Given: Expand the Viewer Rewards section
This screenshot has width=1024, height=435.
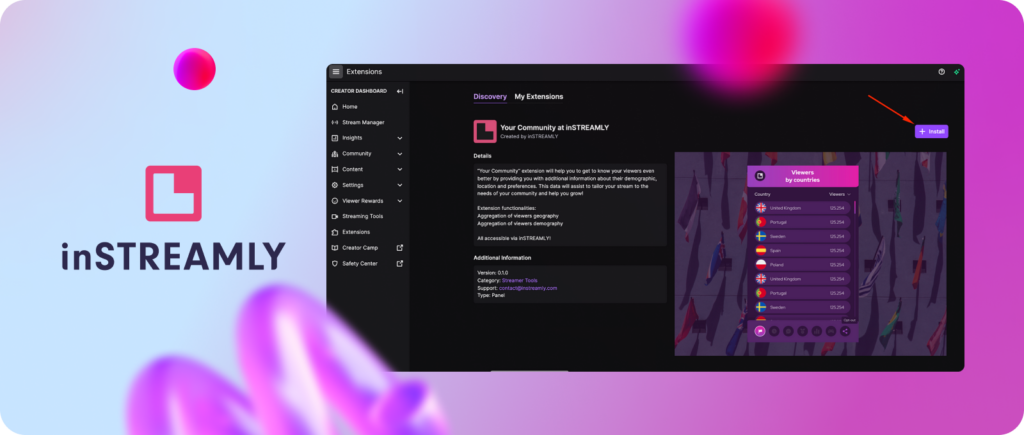Looking at the screenshot, I should click(400, 201).
